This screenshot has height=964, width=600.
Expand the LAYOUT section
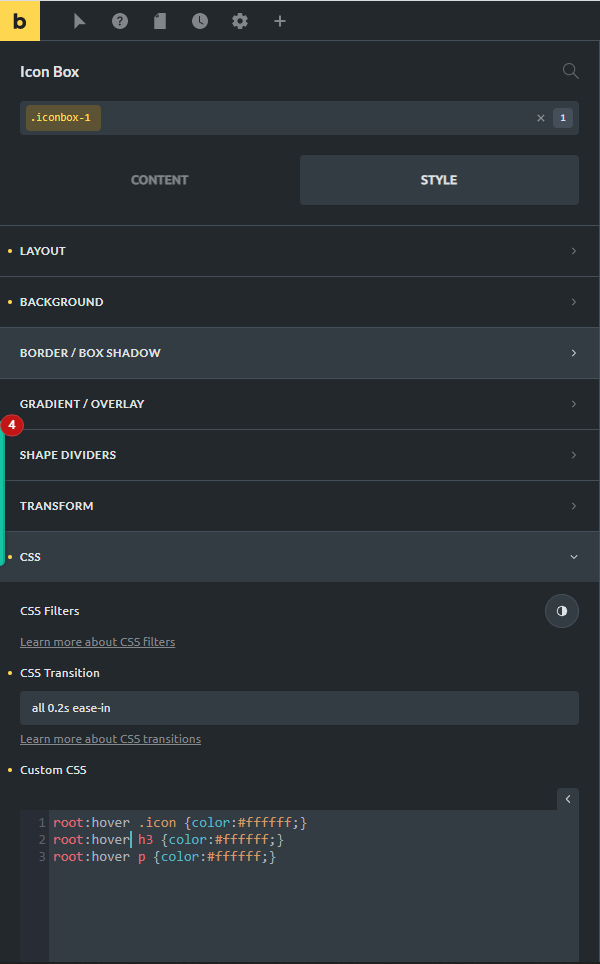[x=300, y=251]
